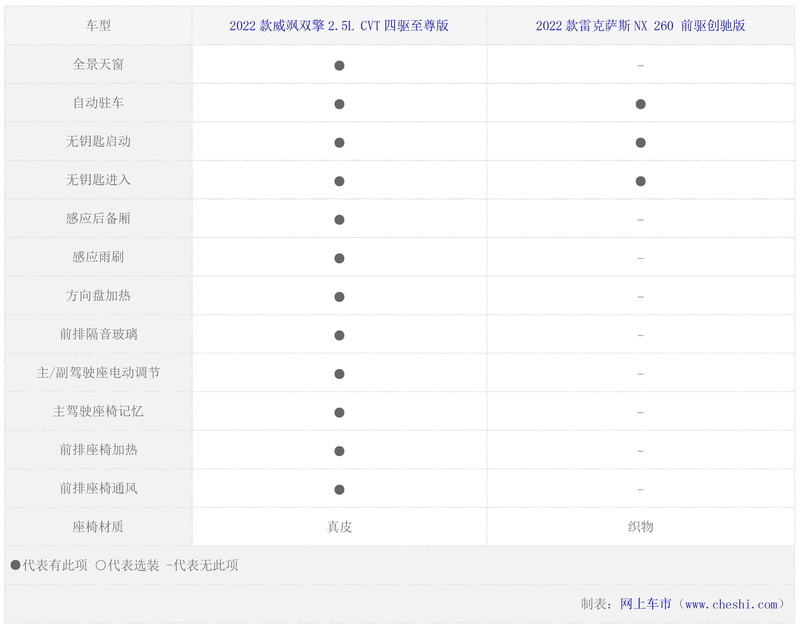Viewport: 800px width, 629px height.
Task: Click the 前排隔音玻璃 dot for 威飒
Action: (x=339, y=335)
